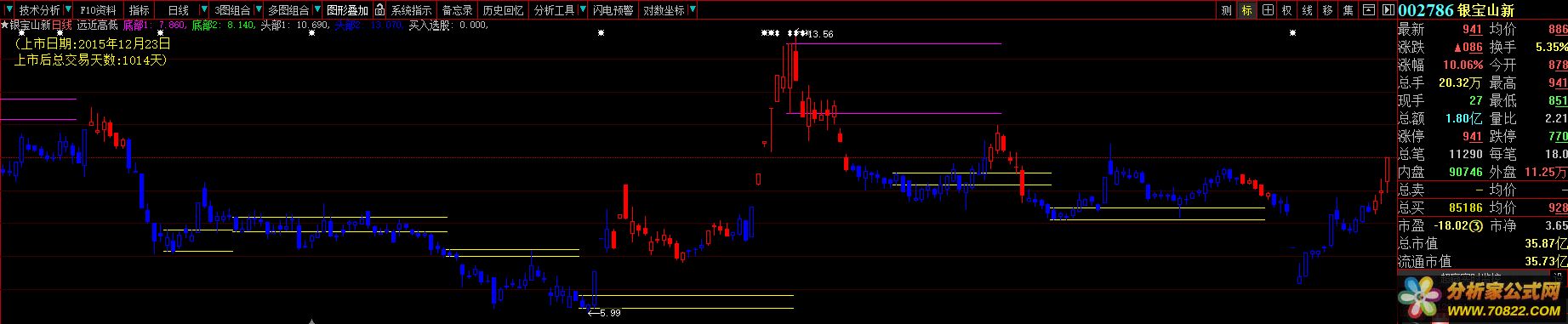Toggle the highlighted 标 marker button
This screenshot has width=1568, height=324.
pyautogui.click(x=1247, y=10)
